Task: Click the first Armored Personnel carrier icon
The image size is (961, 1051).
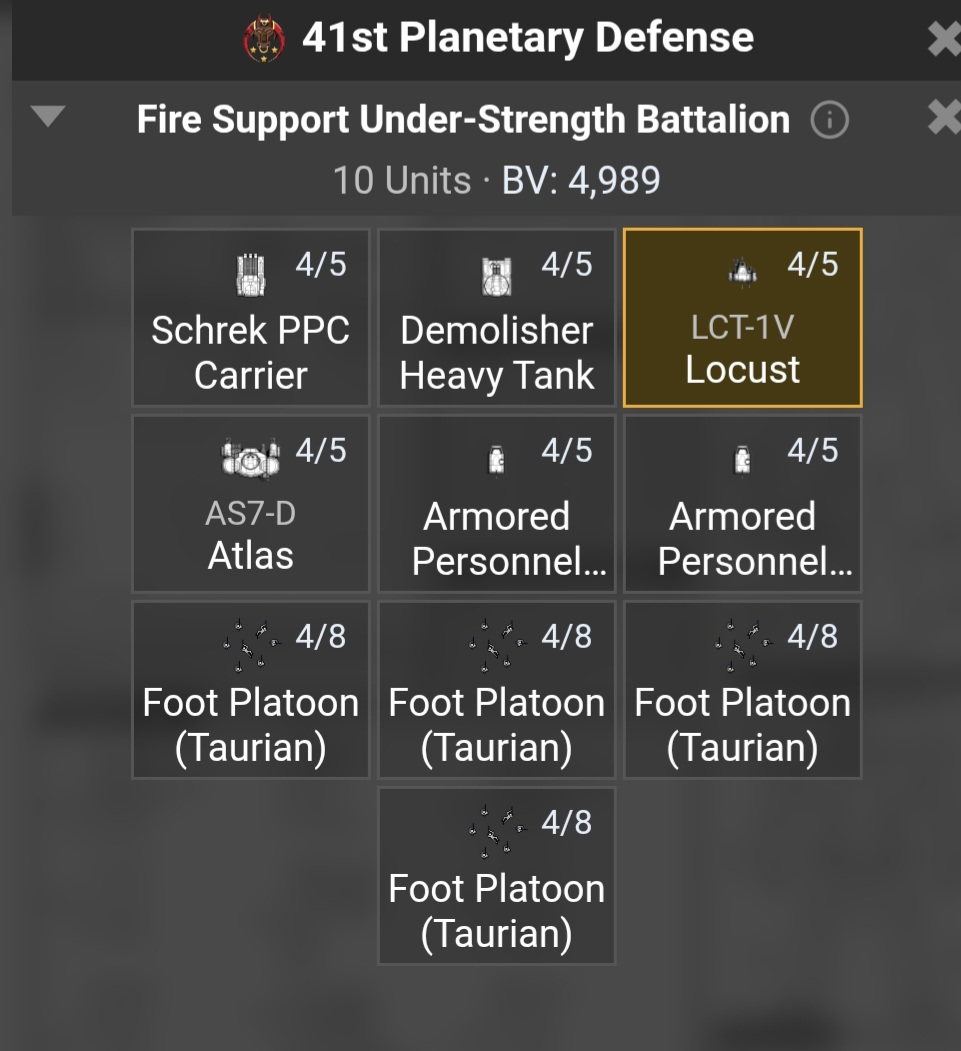Action: pos(497,460)
